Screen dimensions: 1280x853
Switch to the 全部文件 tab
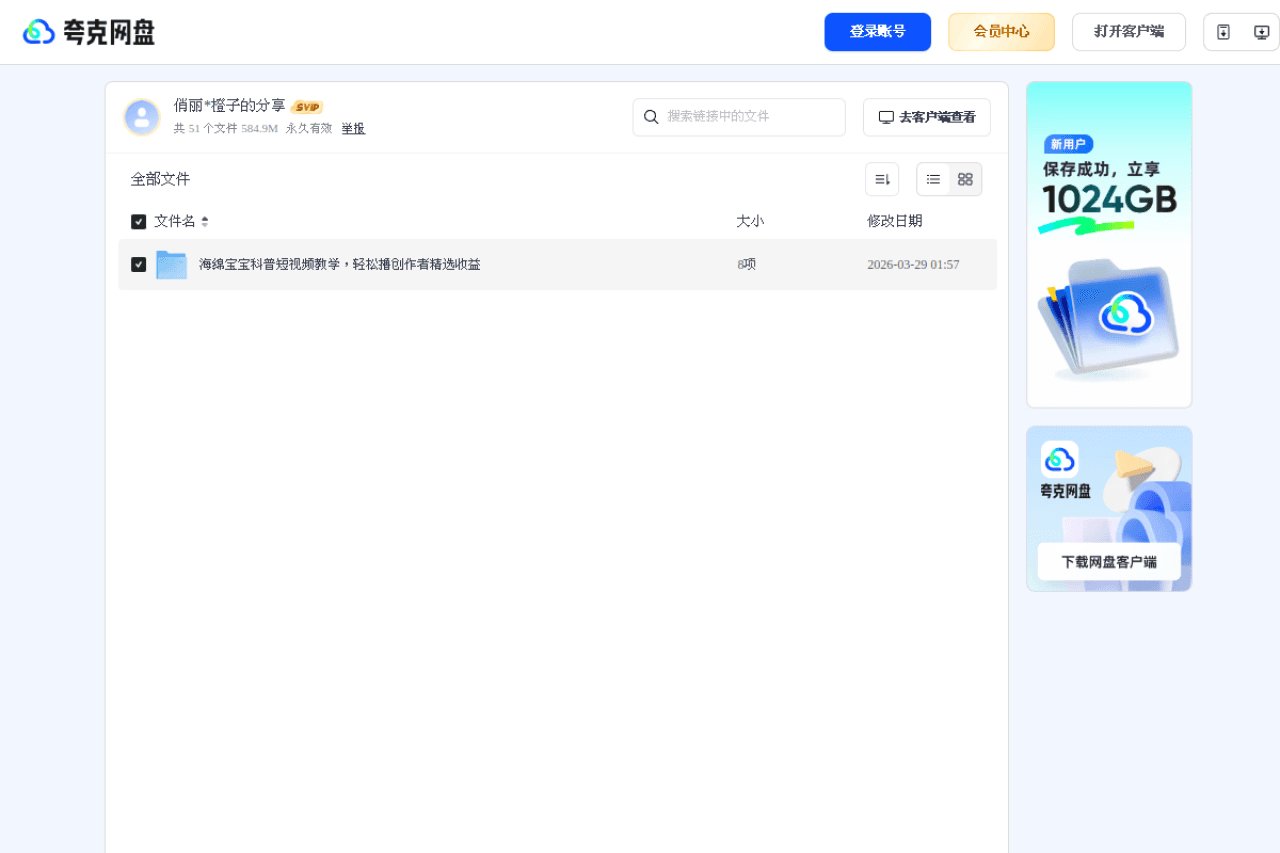click(160, 179)
